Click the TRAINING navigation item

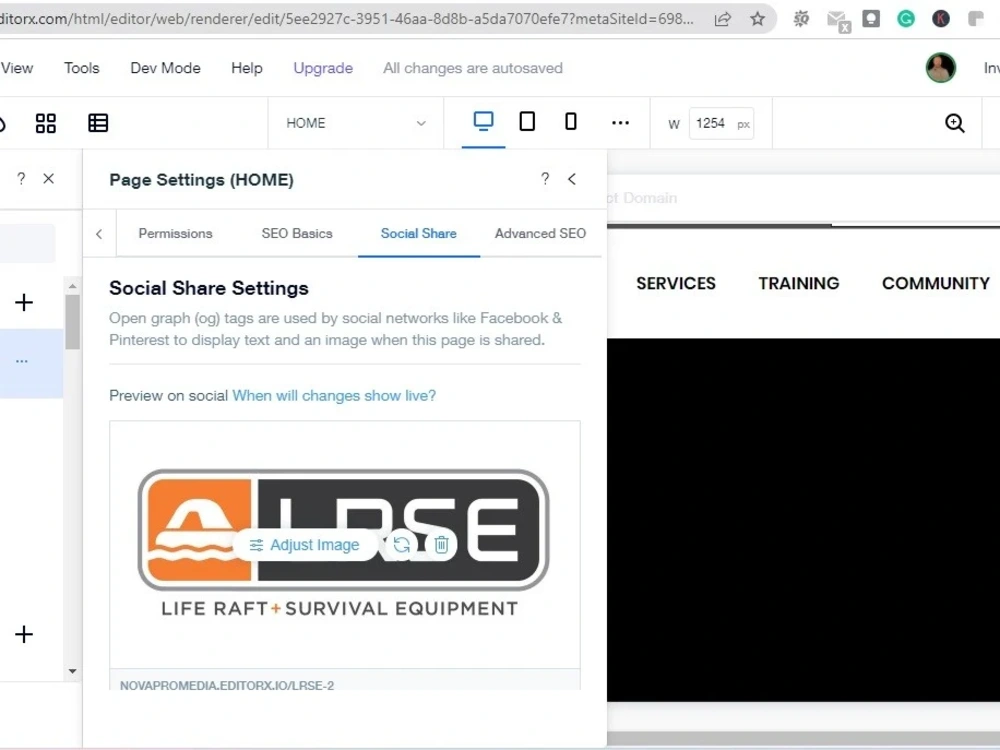pyautogui.click(x=798, y=283)
